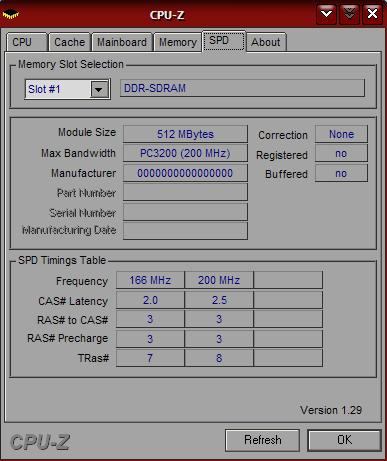The width and height of the screenshot is (387, 461).
Task: Click the empty third Frequency column cell
Action: click(x=288, y=280)
